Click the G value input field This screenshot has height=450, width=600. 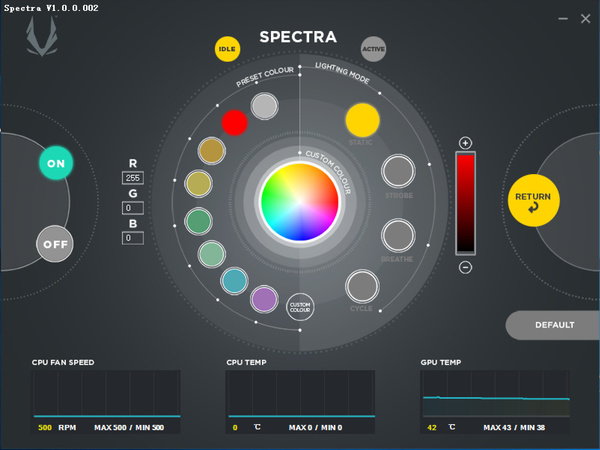tap(133, 208)
